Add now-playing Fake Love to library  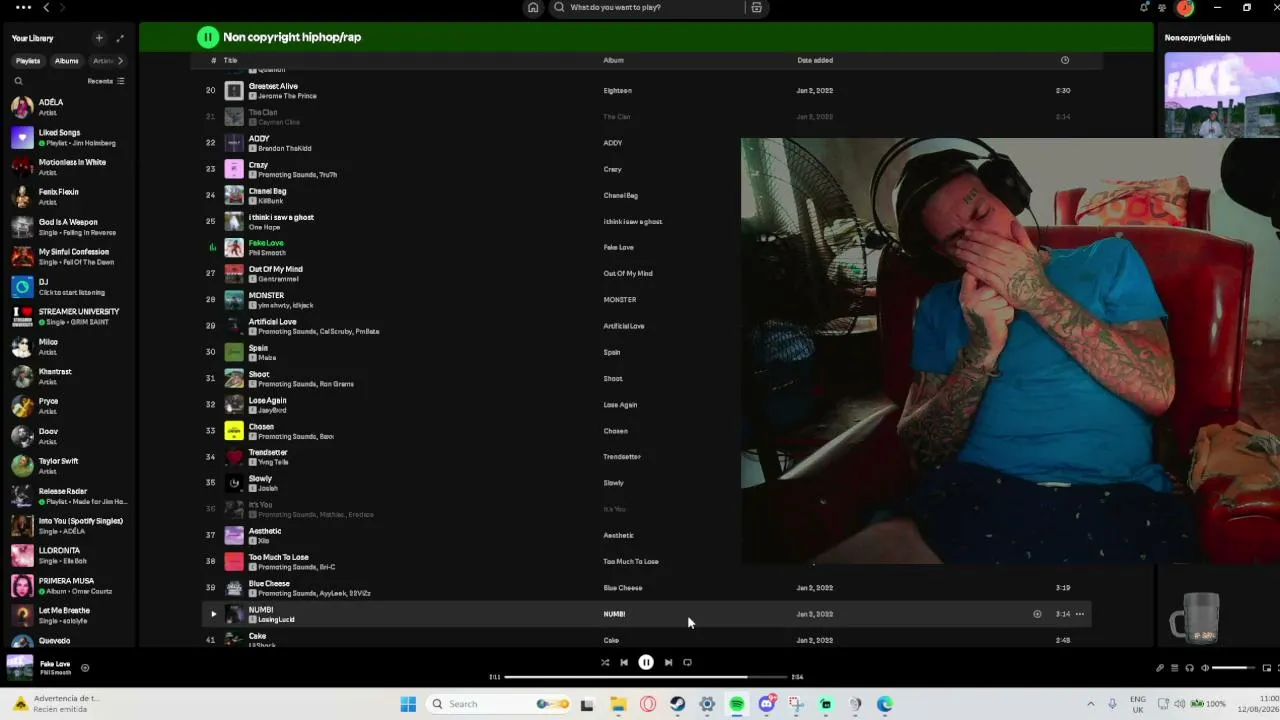pos(85,668)
